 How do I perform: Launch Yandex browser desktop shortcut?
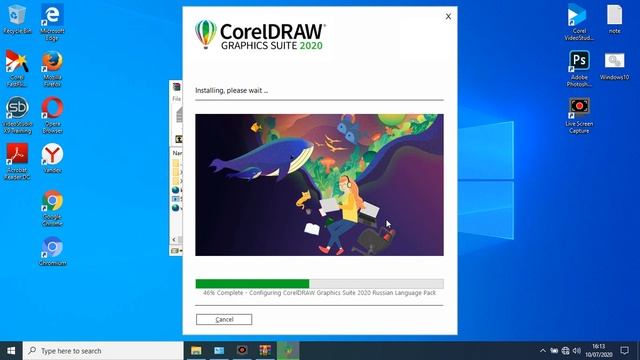point(52,158)
